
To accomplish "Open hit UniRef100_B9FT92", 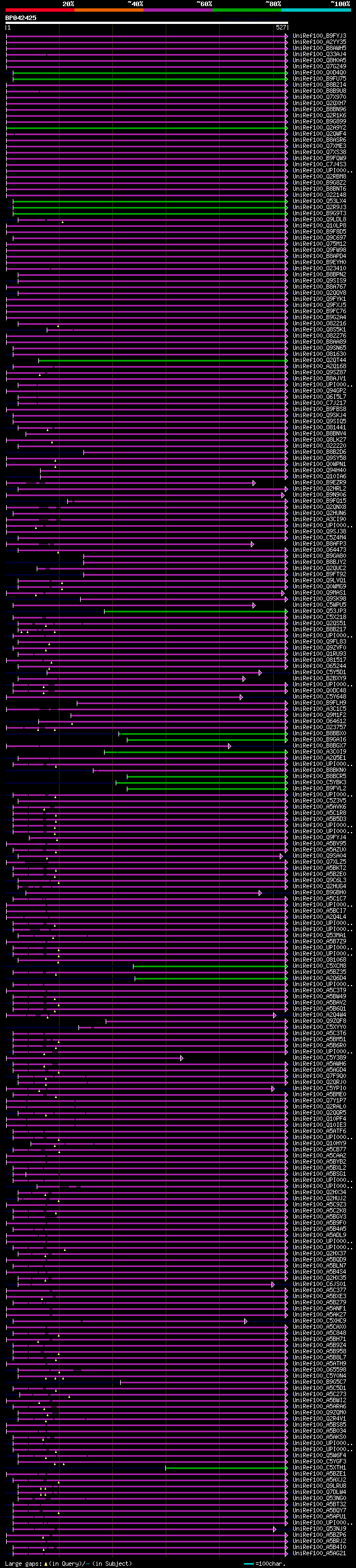I will coord(319,575).
